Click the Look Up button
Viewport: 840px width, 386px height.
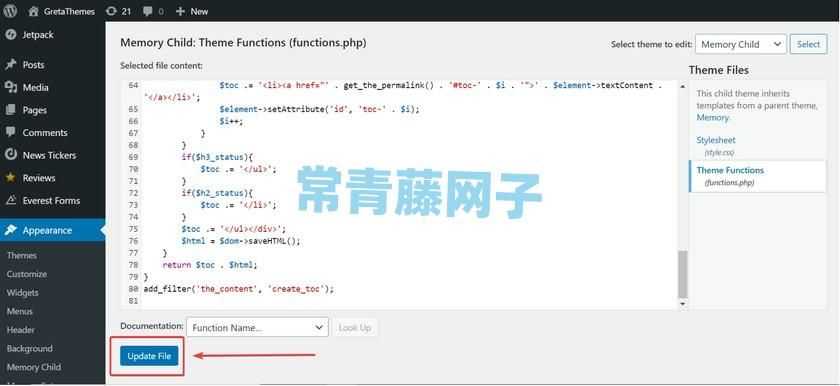coord(355,328)
